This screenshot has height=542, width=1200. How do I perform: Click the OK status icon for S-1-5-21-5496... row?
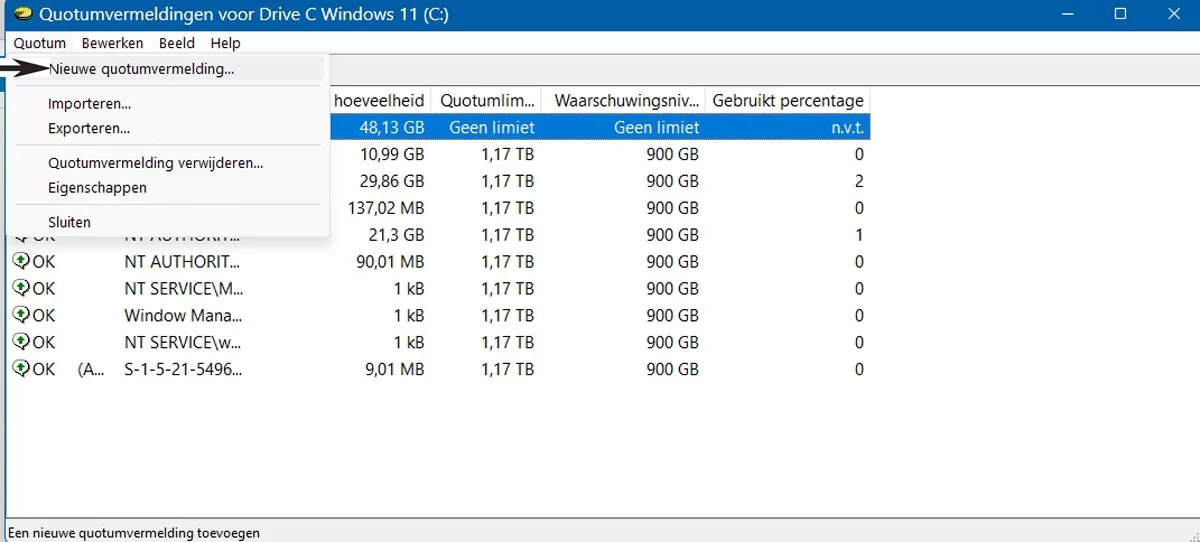tap(20, 369)
